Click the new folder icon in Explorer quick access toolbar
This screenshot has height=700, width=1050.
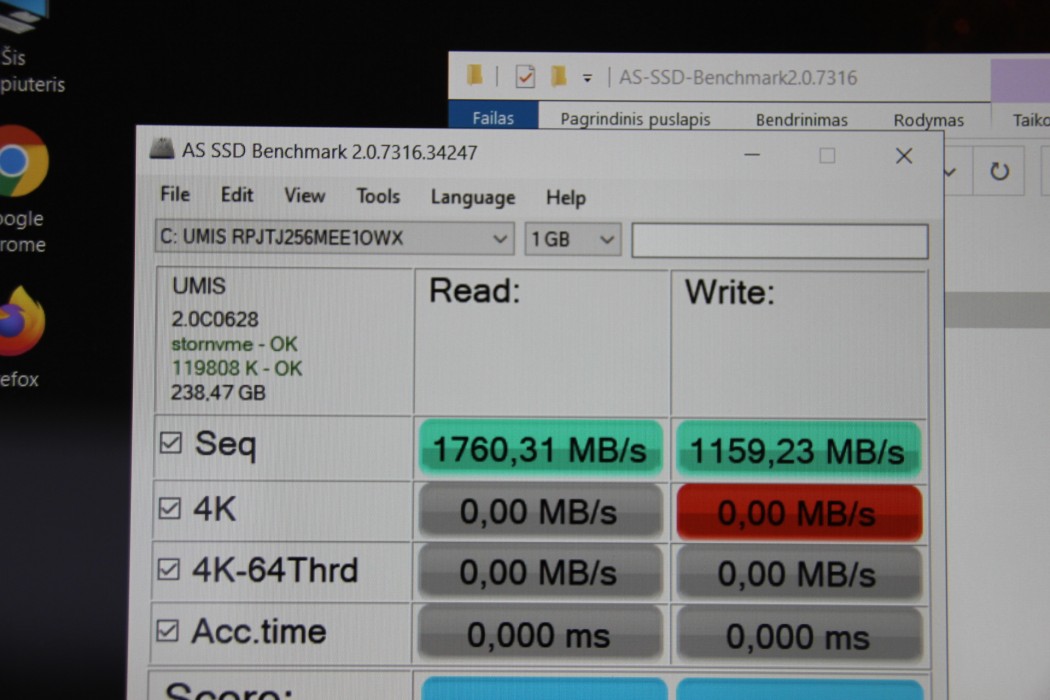tap(558, 76)
